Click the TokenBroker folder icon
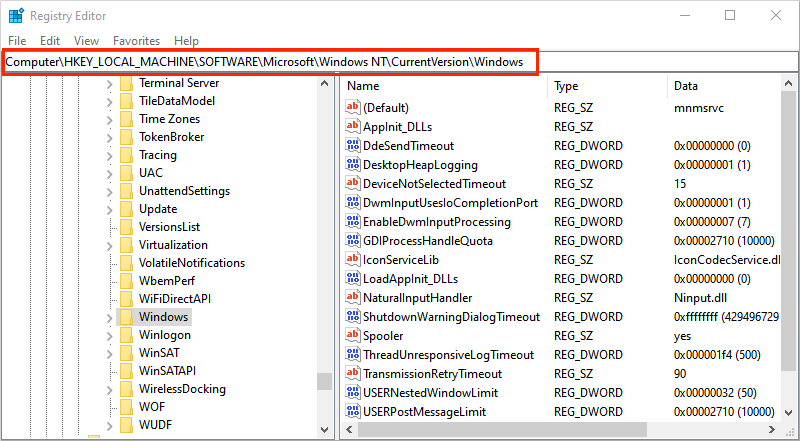Image resolution: width=800 pixels, height=441 pixels. point(126,137)
